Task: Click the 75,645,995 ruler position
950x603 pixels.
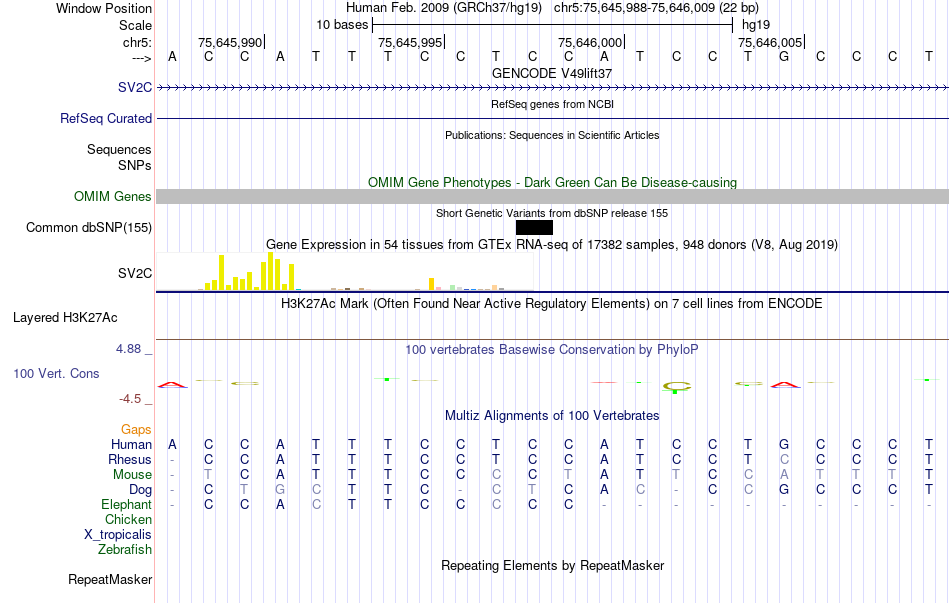Action: point(410,42)
